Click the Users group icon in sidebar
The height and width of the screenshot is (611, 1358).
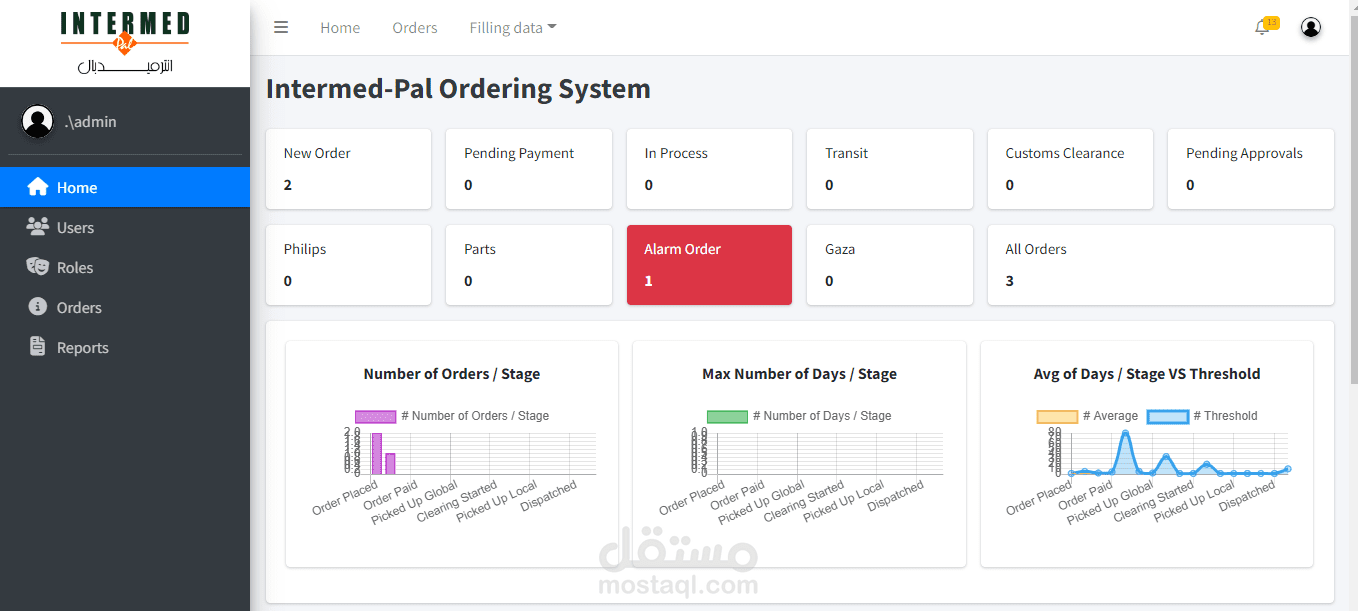click(38, 227)
